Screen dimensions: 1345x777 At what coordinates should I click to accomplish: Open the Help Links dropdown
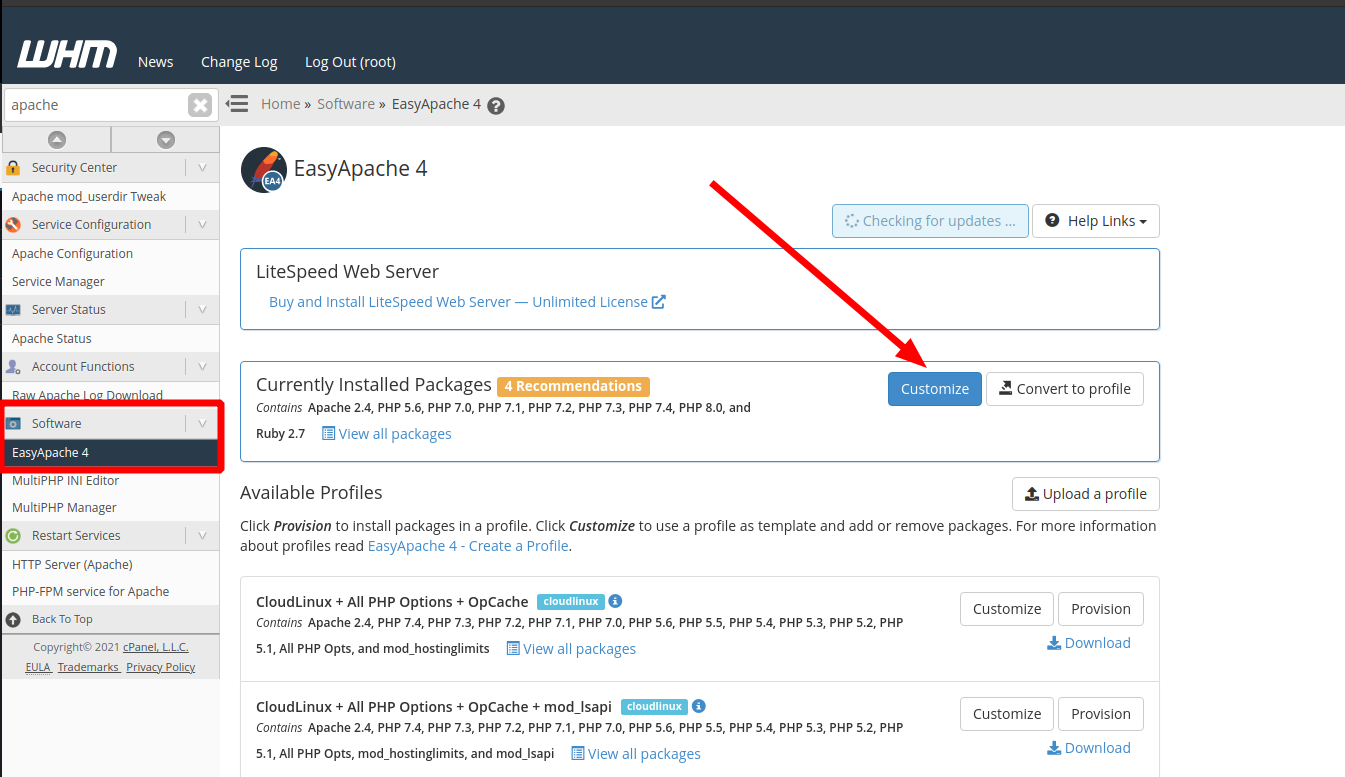(1095, 221)
